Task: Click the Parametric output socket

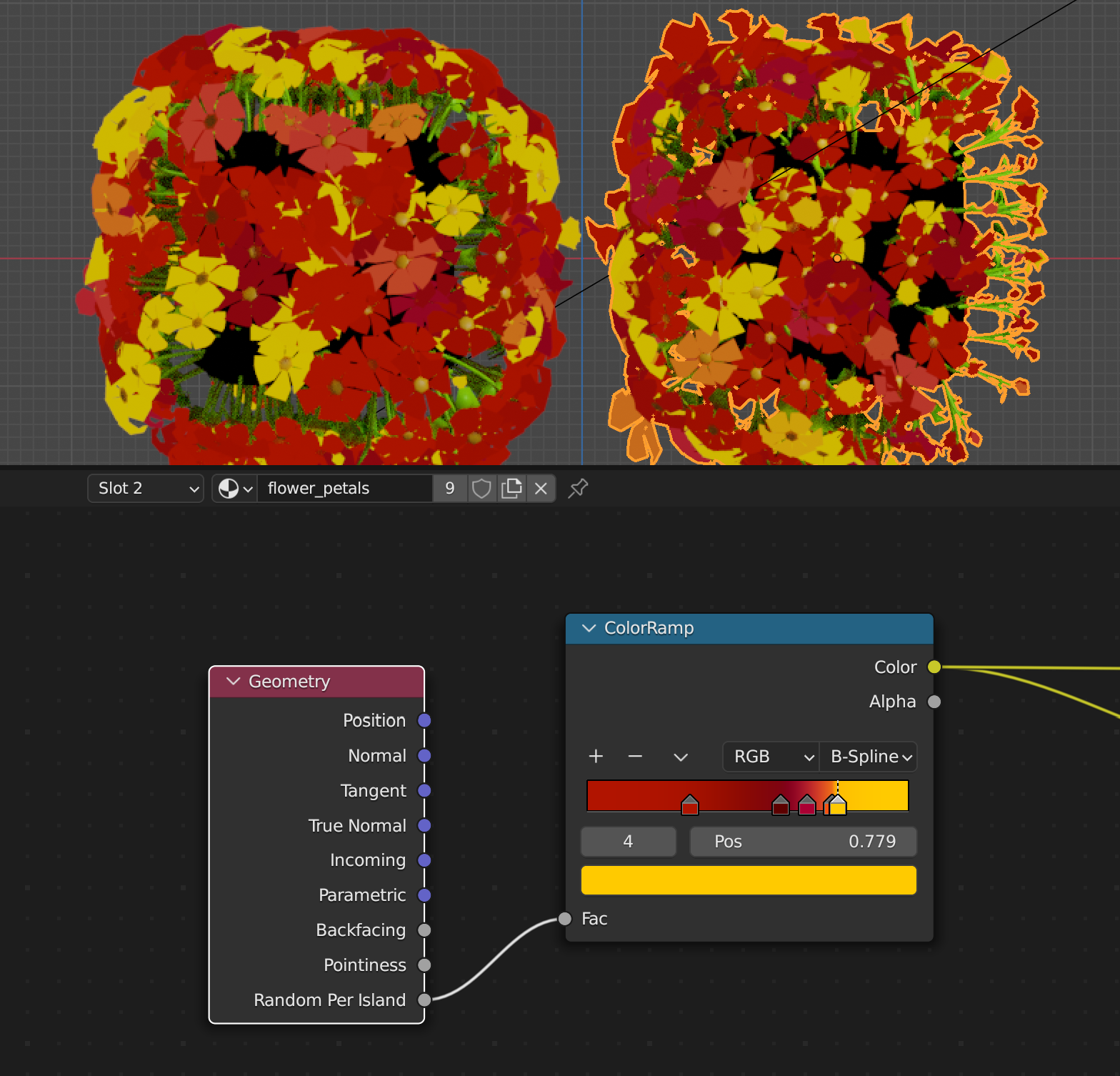Action: coord(424,895)
